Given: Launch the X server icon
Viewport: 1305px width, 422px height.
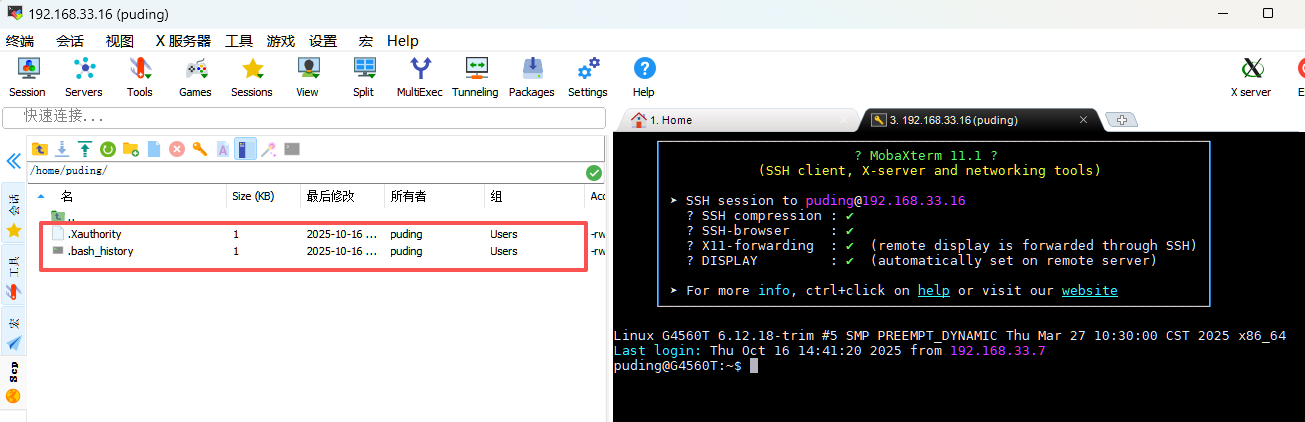Looking at the screenshot, I should pyautogui.click(x=1250, y=76).
